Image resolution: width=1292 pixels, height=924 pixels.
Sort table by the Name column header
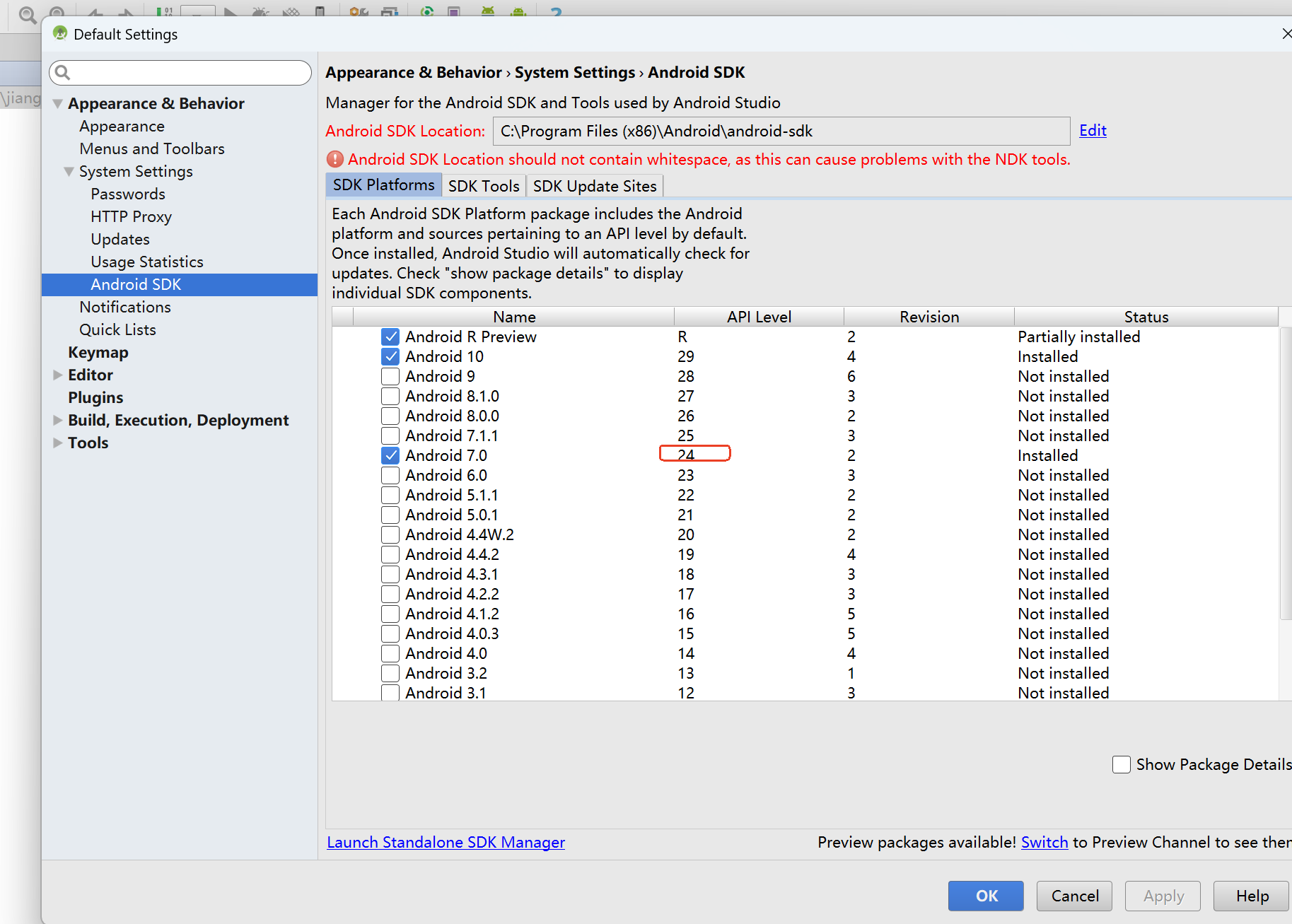pos(514,317)
